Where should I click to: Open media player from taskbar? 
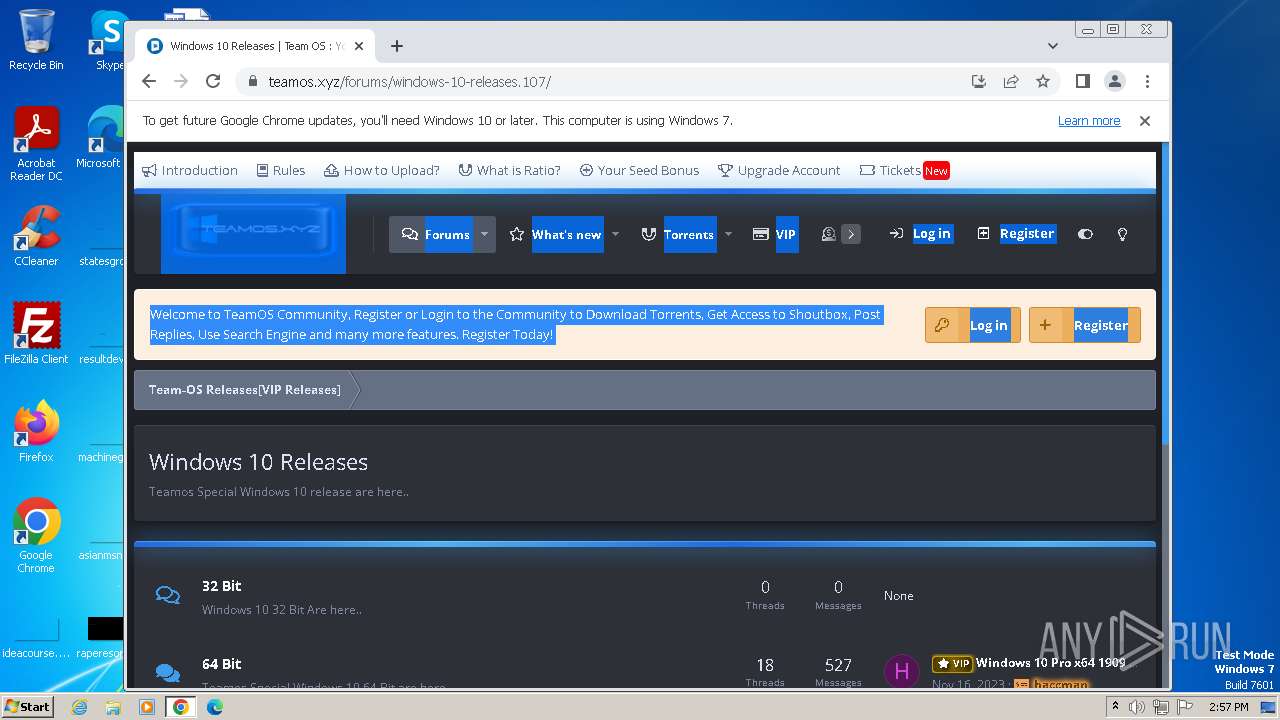pos(146,707)
